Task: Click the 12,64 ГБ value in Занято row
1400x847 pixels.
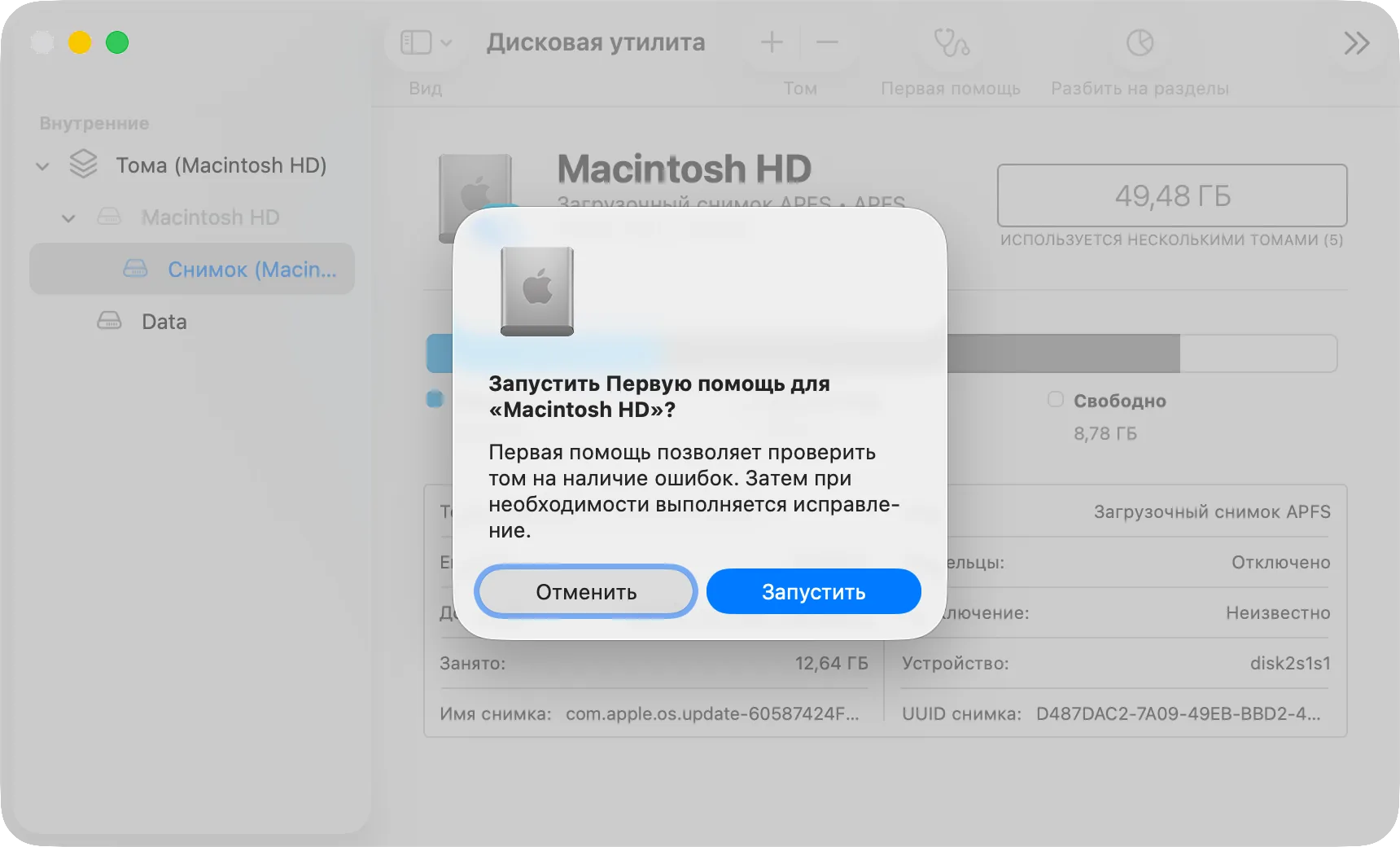Action: pyautogui.click(x=831, y=663)
